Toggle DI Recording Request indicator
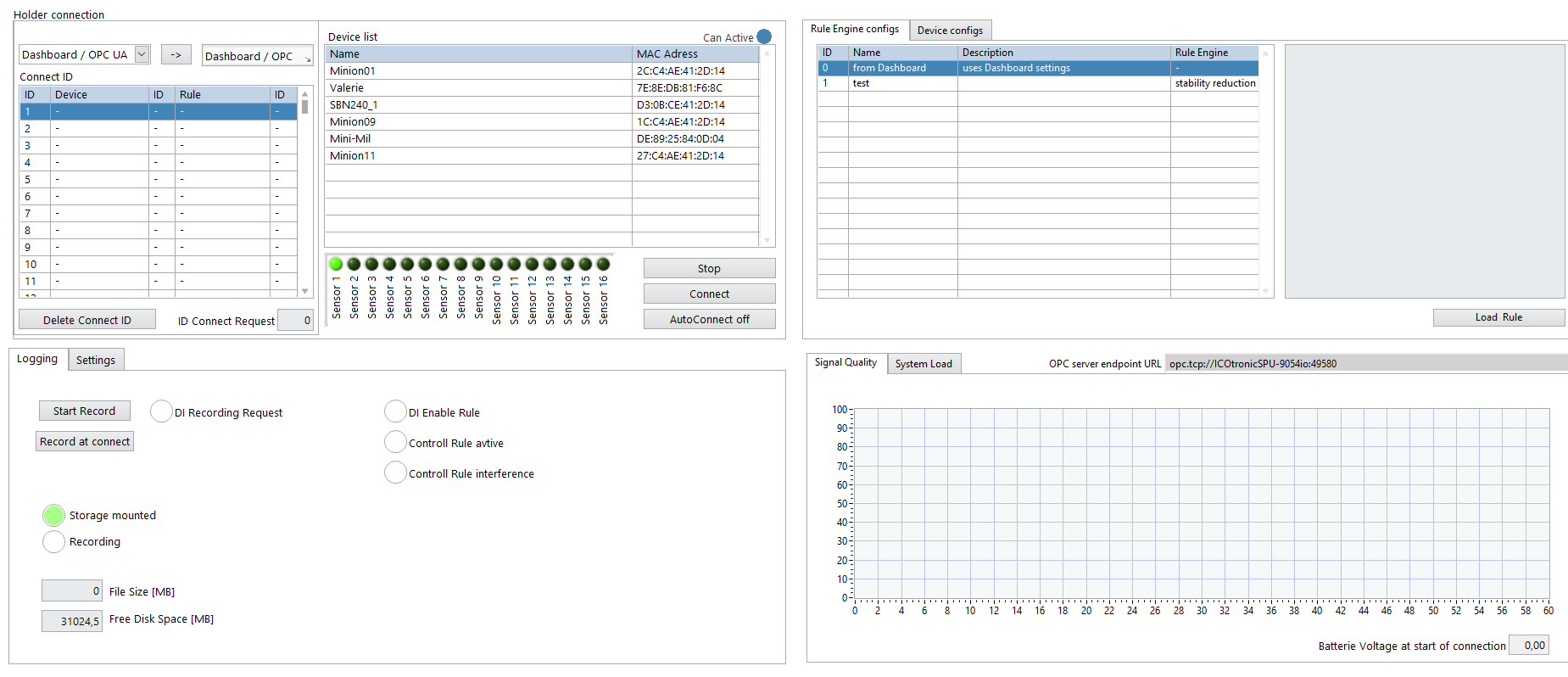Image resolution: width=1568 pixels, height=677 pixels. click(161, 411)
